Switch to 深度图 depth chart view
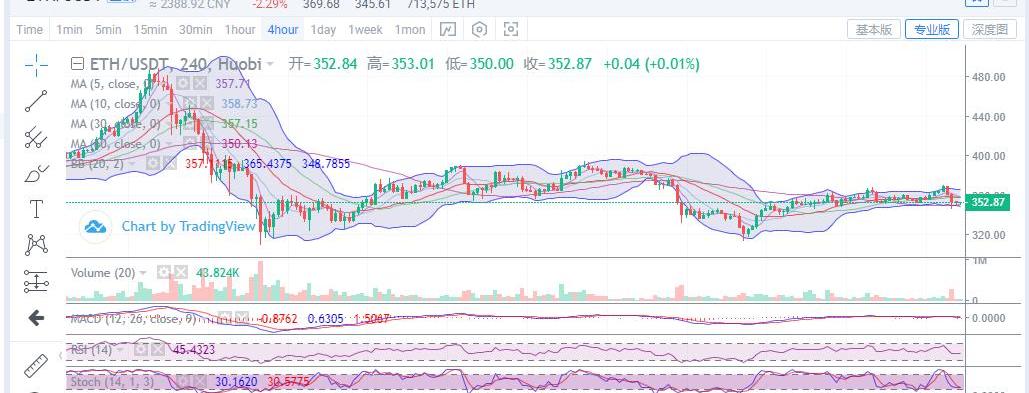The image size is (1029, 393). [990, 30]
